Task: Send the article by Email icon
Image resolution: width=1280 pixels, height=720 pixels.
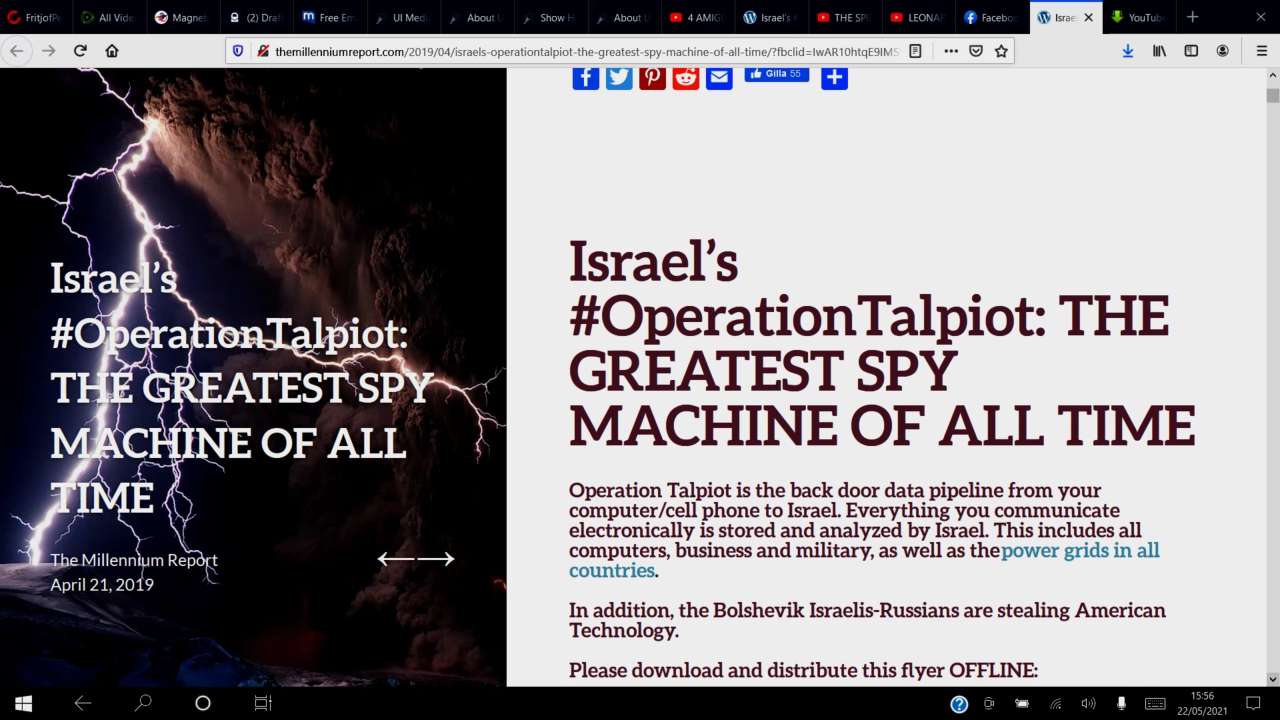Action: 719,77
